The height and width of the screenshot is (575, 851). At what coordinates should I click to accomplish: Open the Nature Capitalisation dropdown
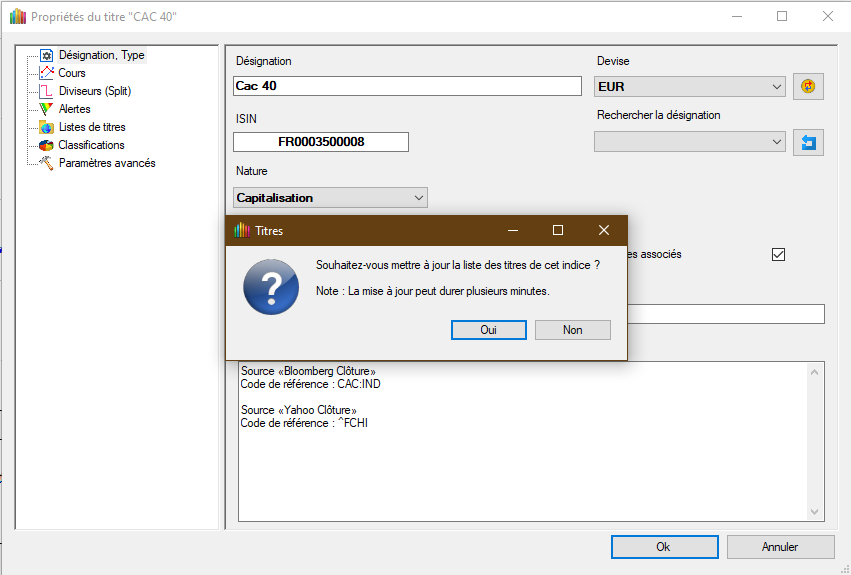(331, 198)
